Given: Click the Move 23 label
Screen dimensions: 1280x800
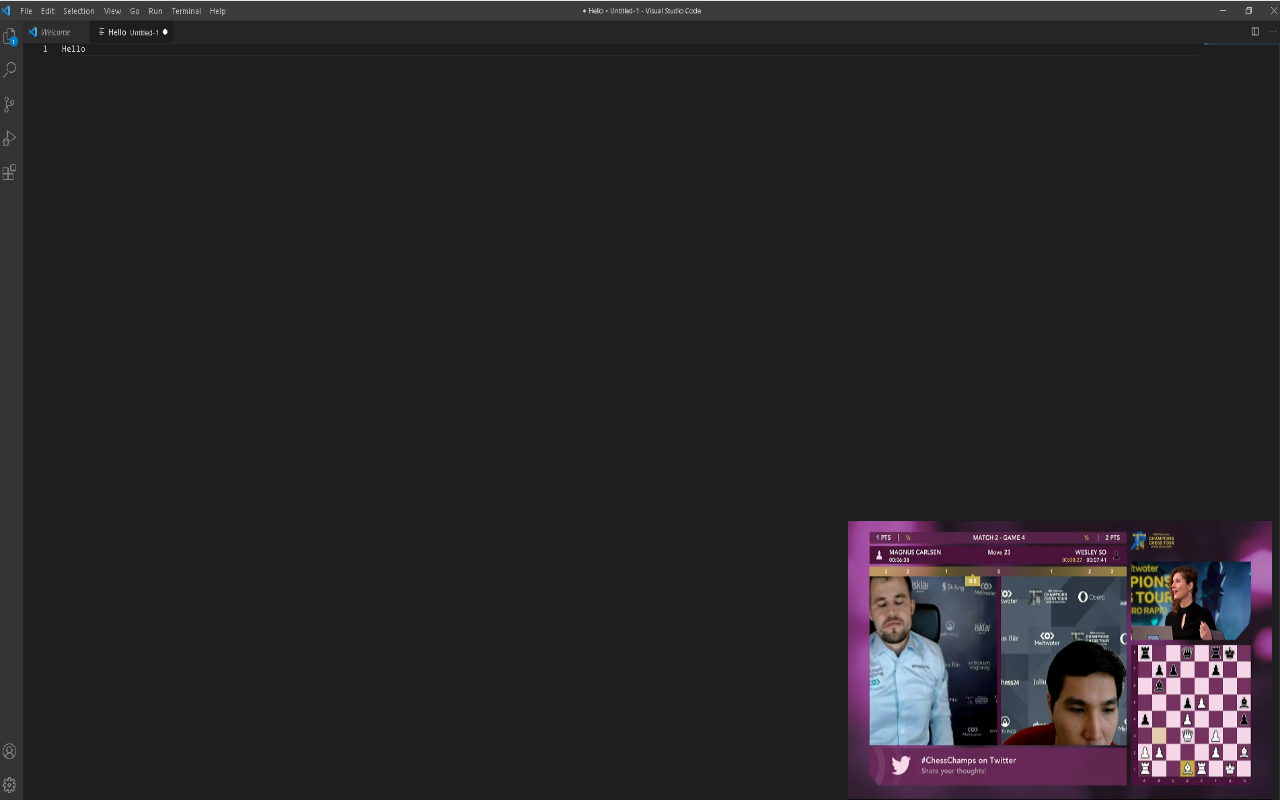Looking at the screenshot, I should click(x=998, y=552).
